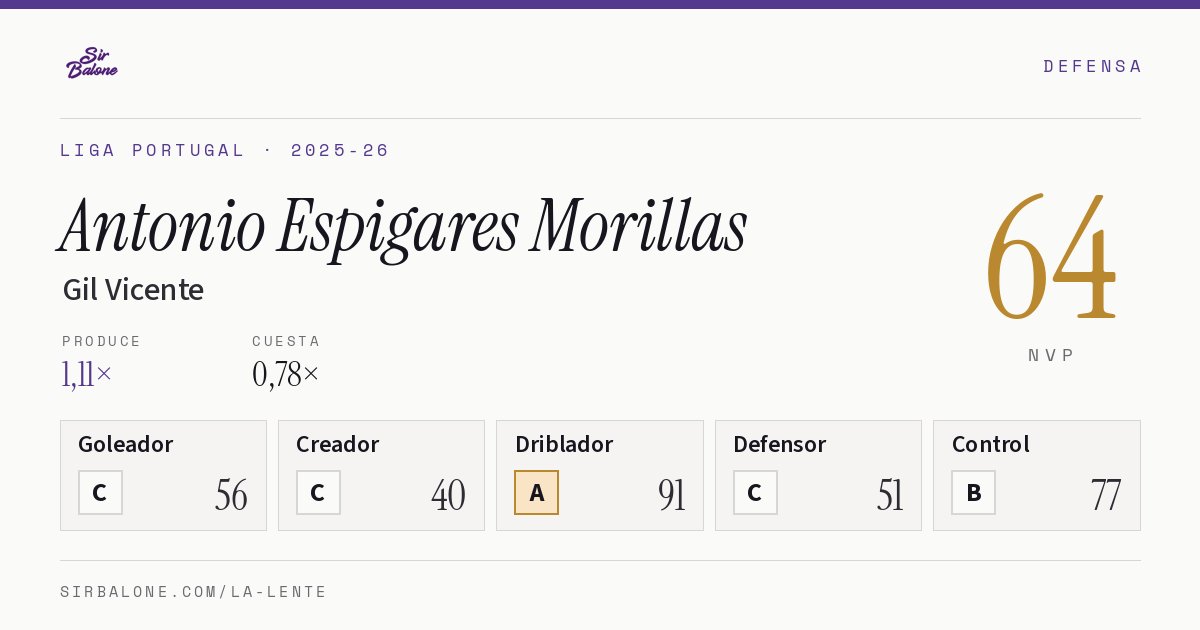The height and width of the screenshot is (630, 1200).
Task: Select the 0,78× cost value
Action: (286, 374)
